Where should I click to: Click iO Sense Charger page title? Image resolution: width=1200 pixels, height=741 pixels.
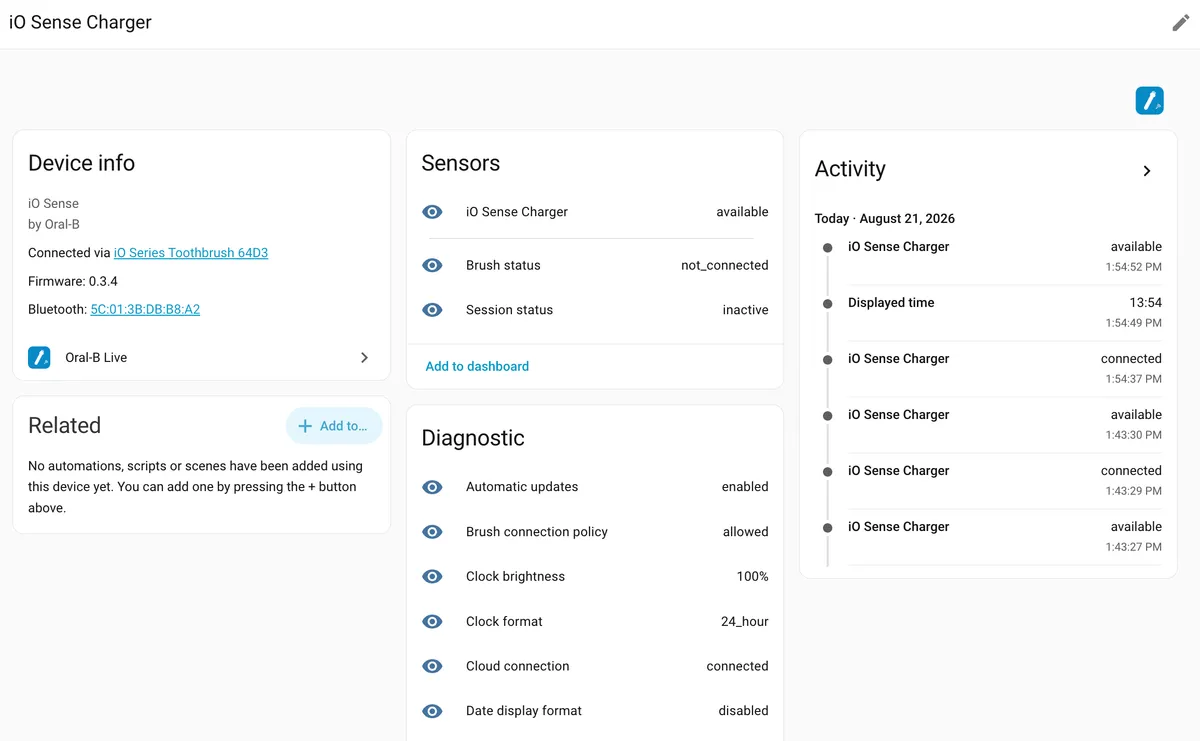click(80, 22)
